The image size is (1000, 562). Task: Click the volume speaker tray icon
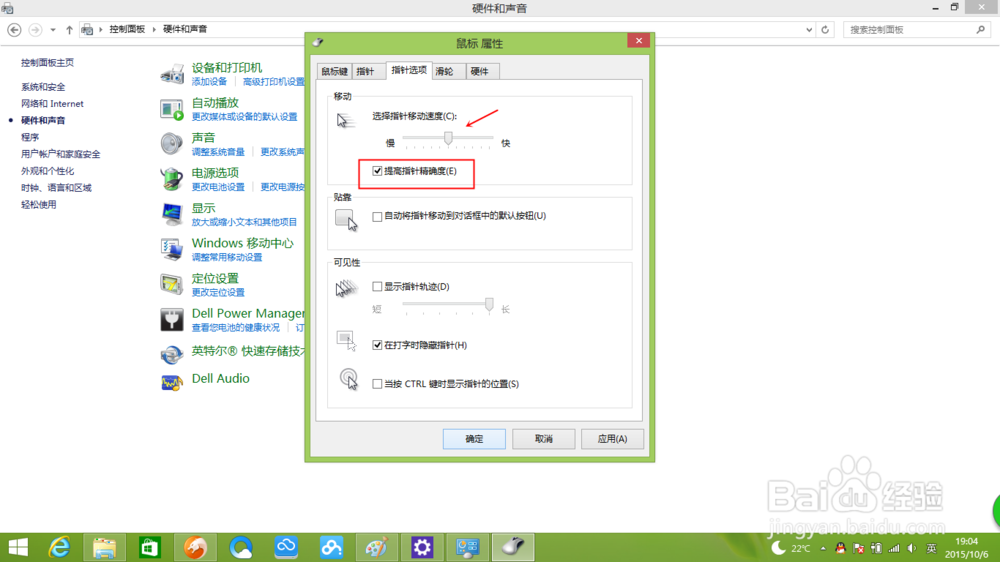[912, 548]
